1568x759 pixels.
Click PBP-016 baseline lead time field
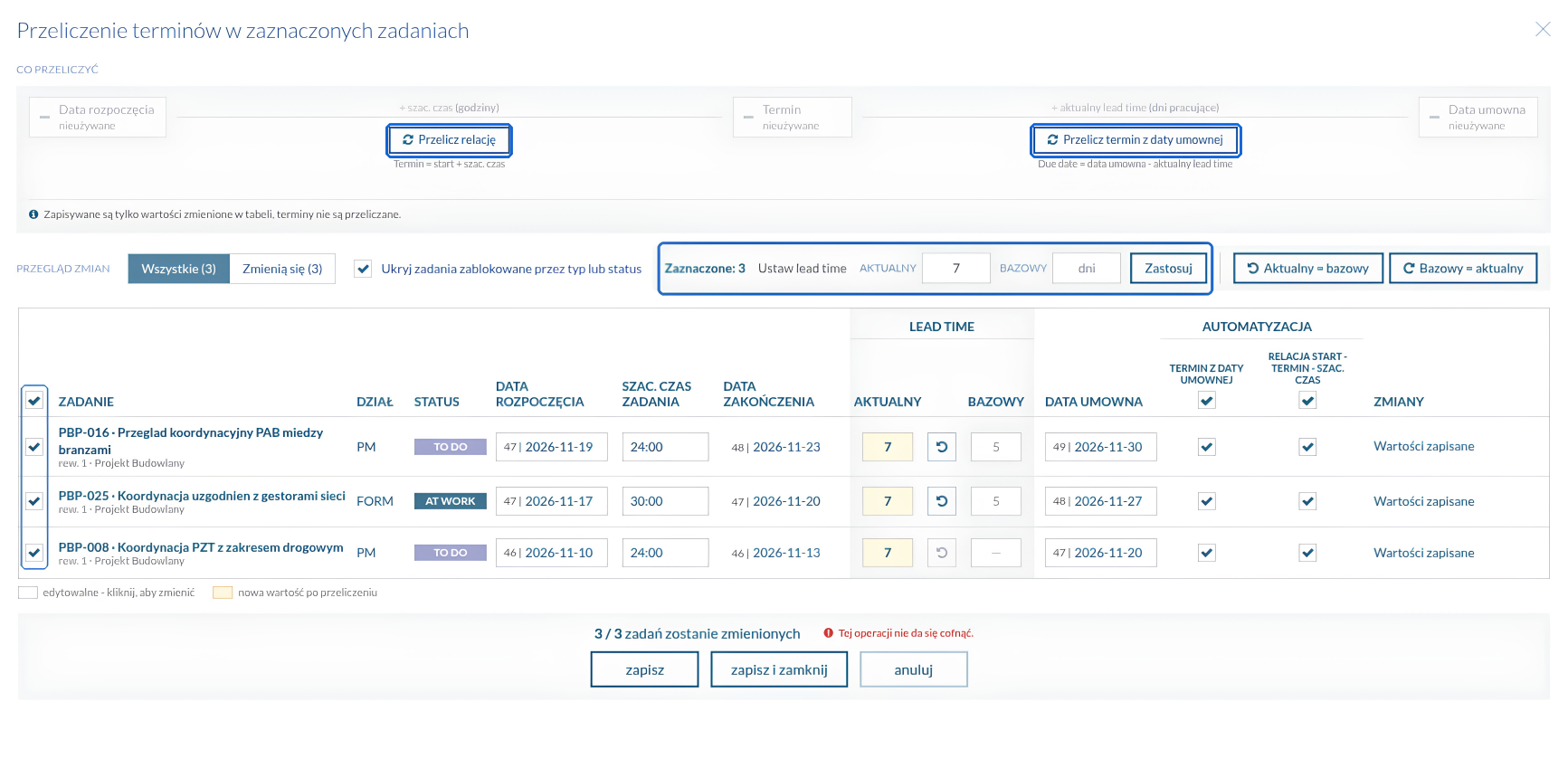point(996,447)
